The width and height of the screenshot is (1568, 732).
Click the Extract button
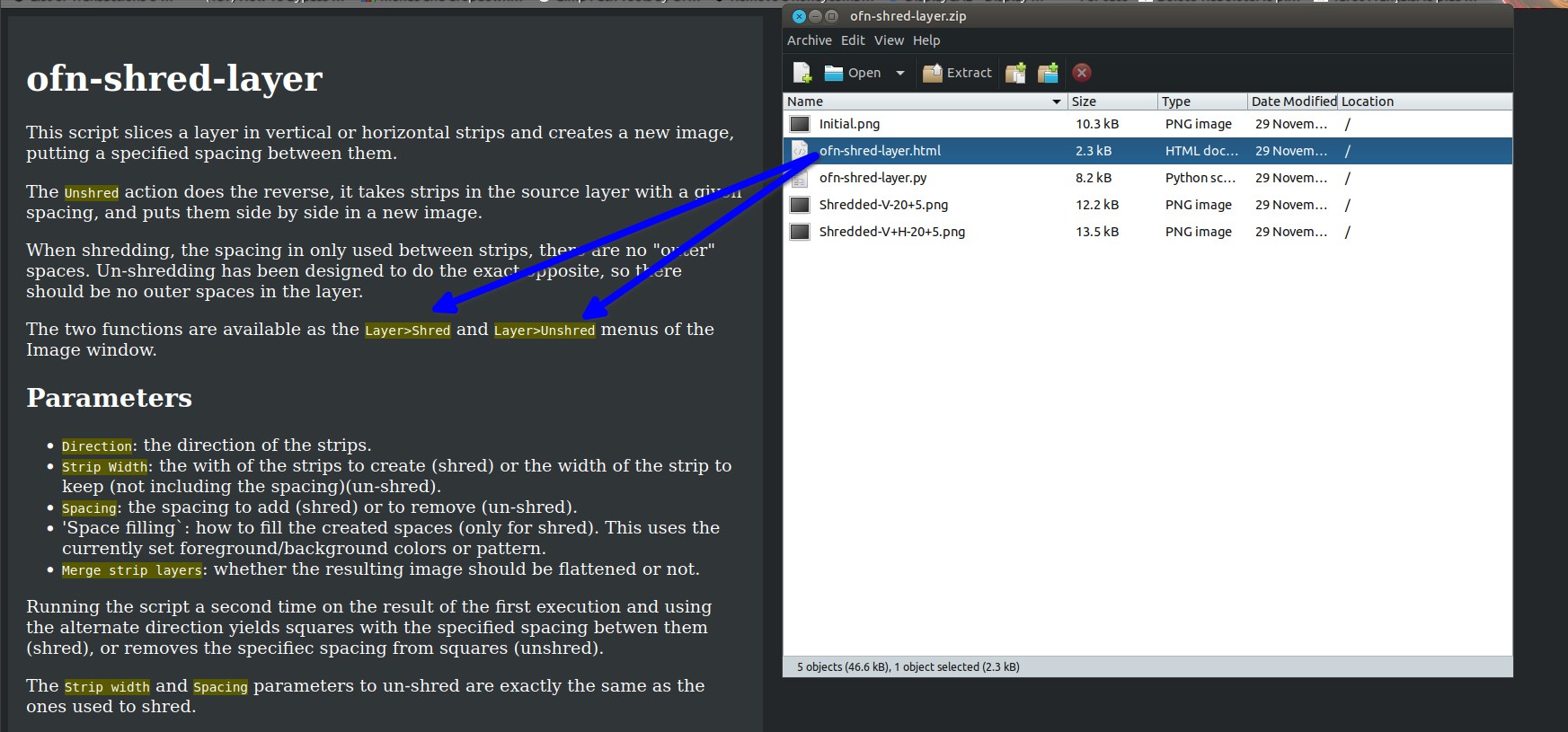957,73
